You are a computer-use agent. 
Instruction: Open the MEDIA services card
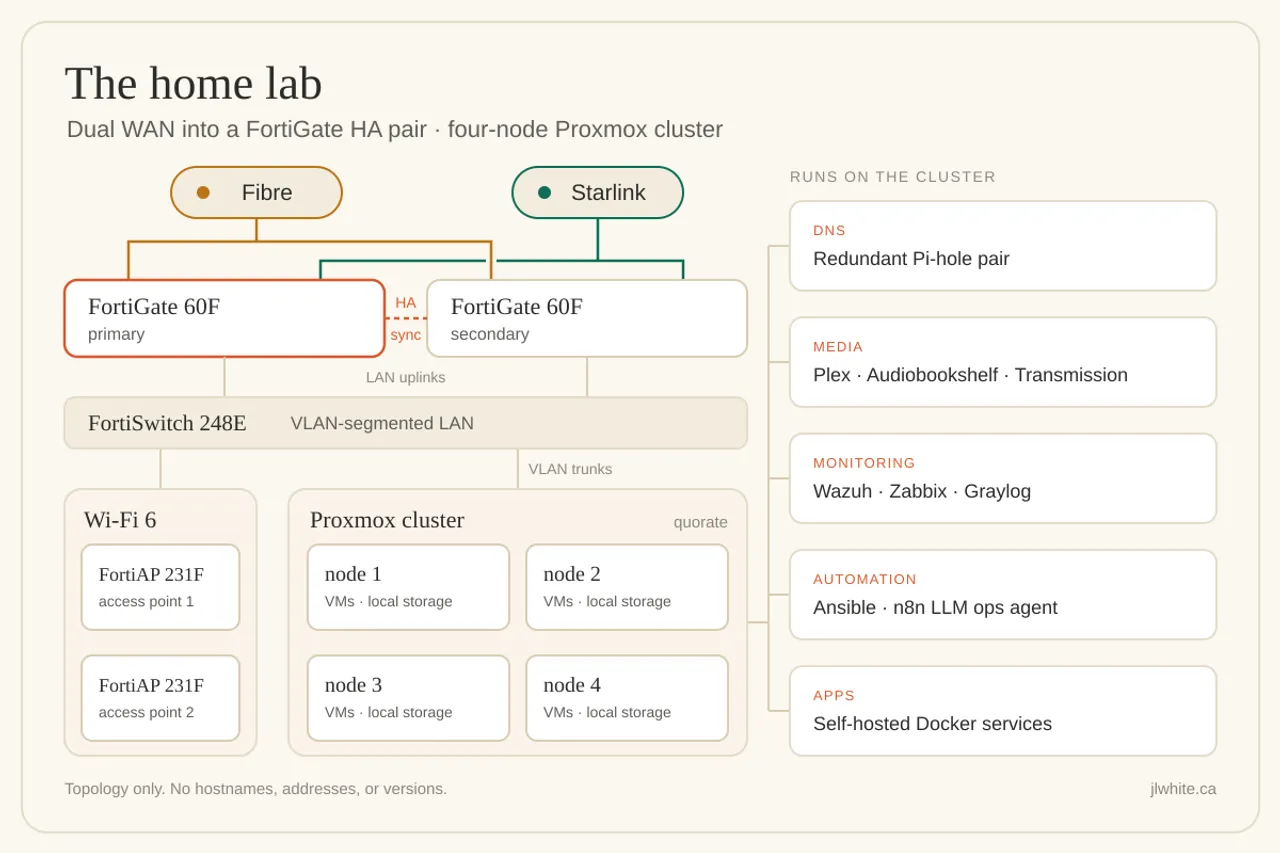(1003, 362)
